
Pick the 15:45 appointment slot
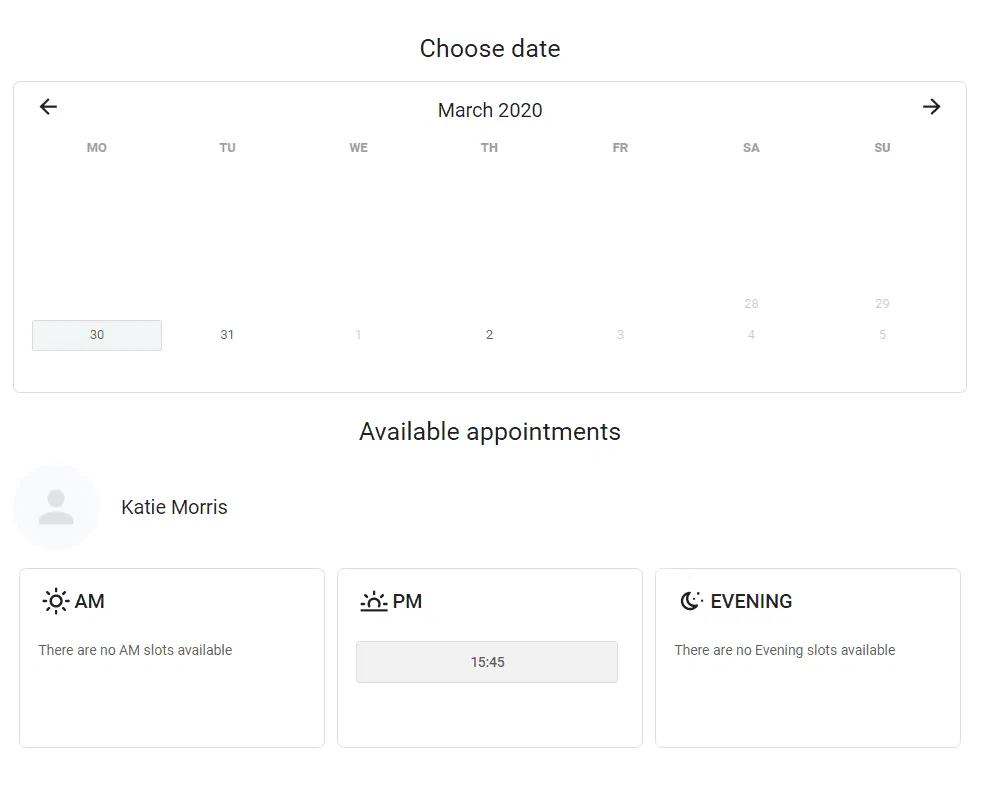click(487, 661)
